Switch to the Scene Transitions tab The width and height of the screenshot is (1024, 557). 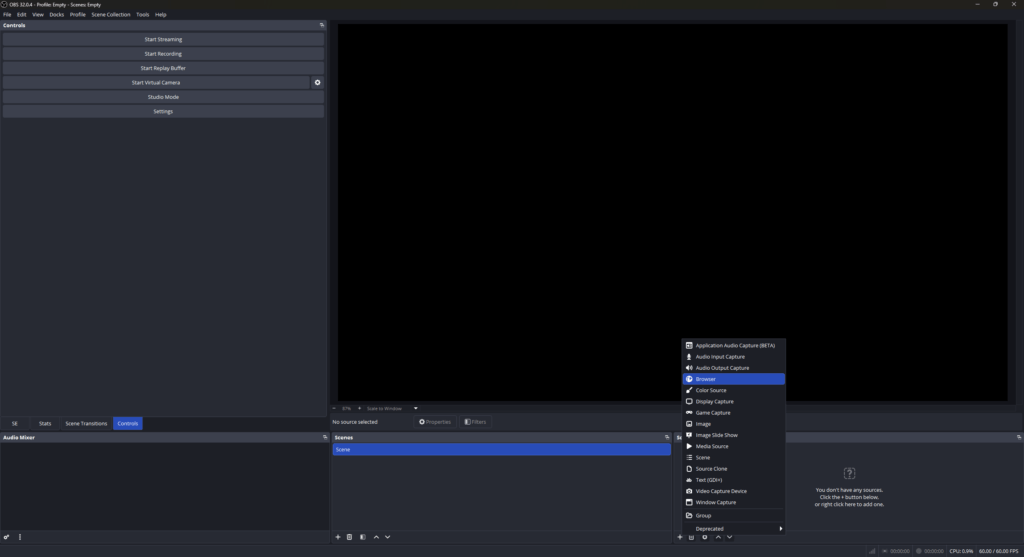point(86,424)
